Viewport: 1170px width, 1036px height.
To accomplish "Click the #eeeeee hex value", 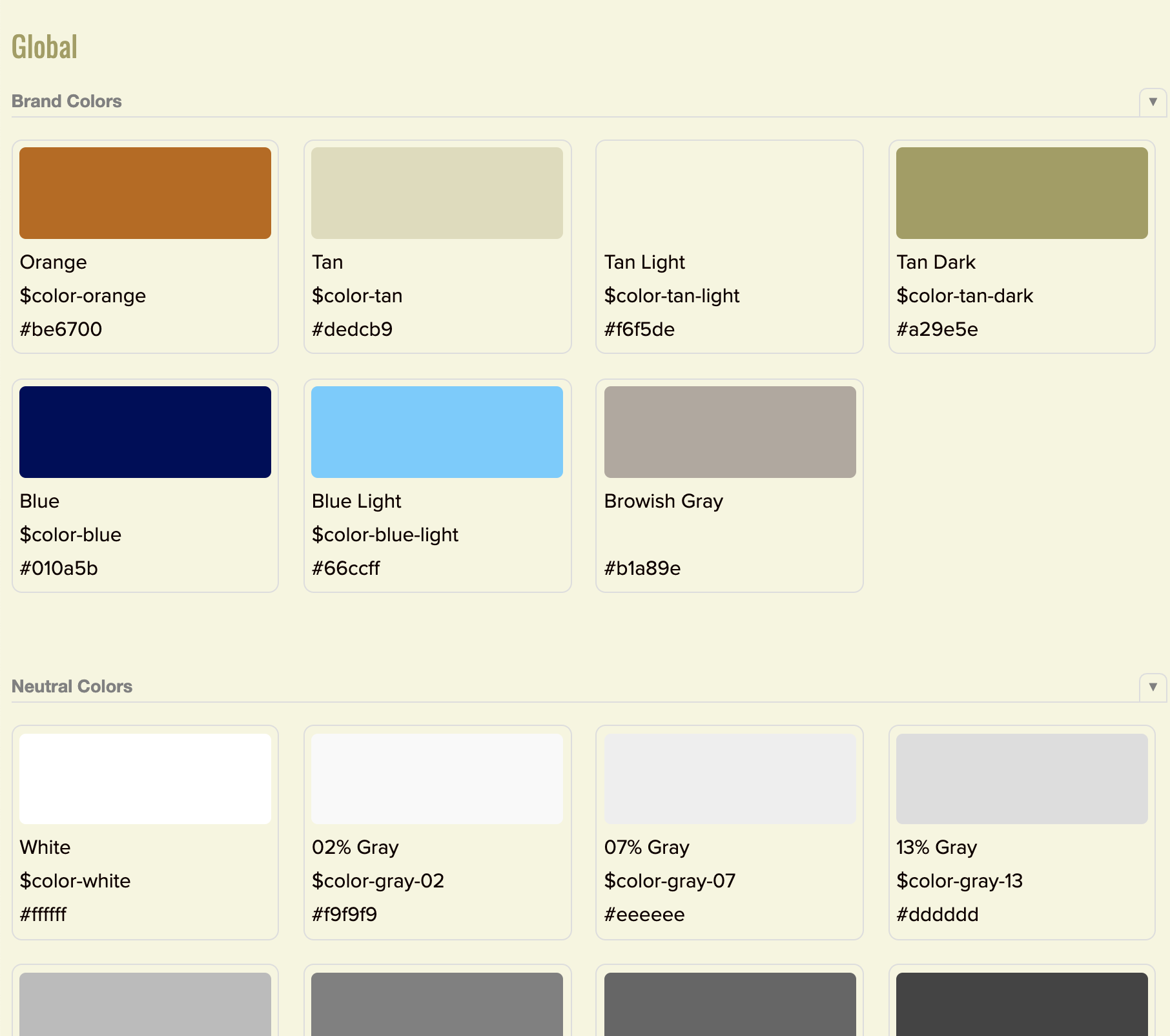I will point(644,915).
